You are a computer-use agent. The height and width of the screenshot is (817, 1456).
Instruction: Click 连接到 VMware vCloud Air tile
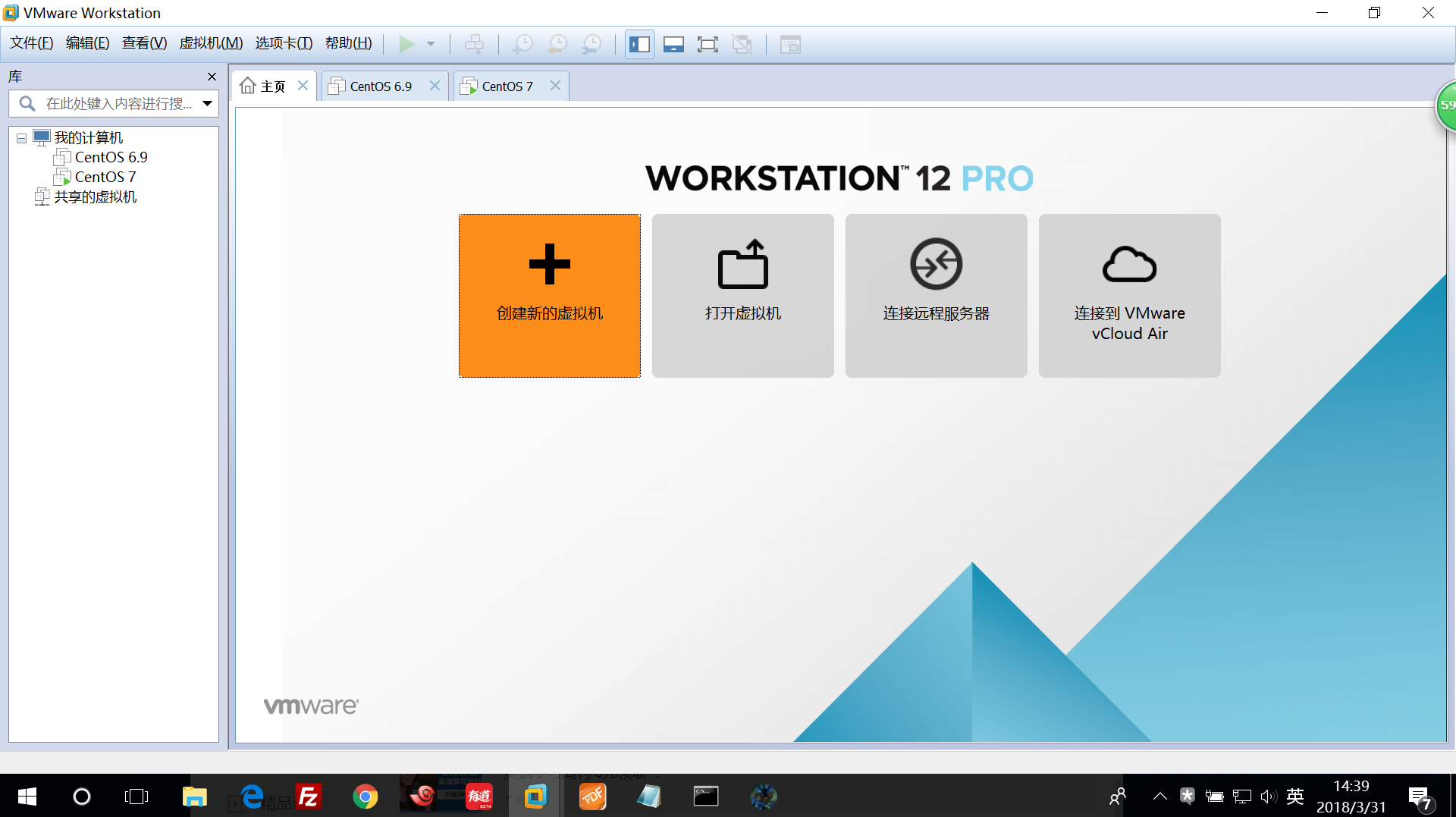1130,295
